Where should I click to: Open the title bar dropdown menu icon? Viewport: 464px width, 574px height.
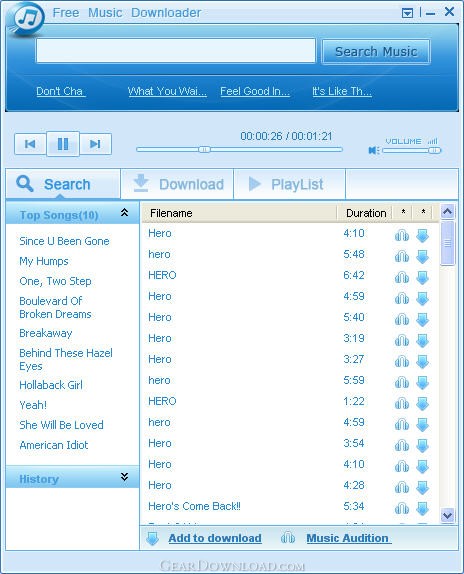coord(407,14)
